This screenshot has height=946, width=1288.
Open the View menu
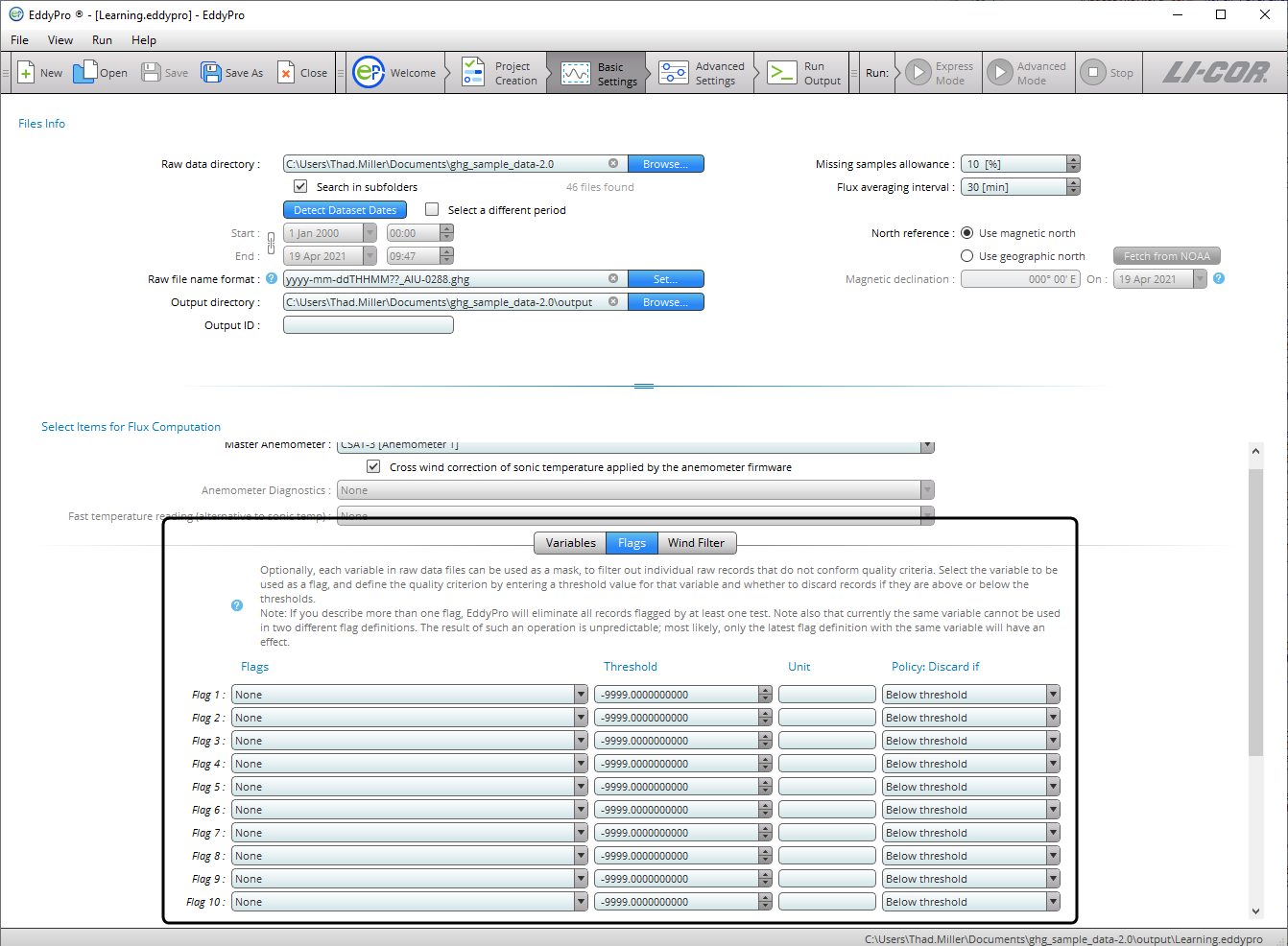[x=60, y=40]
